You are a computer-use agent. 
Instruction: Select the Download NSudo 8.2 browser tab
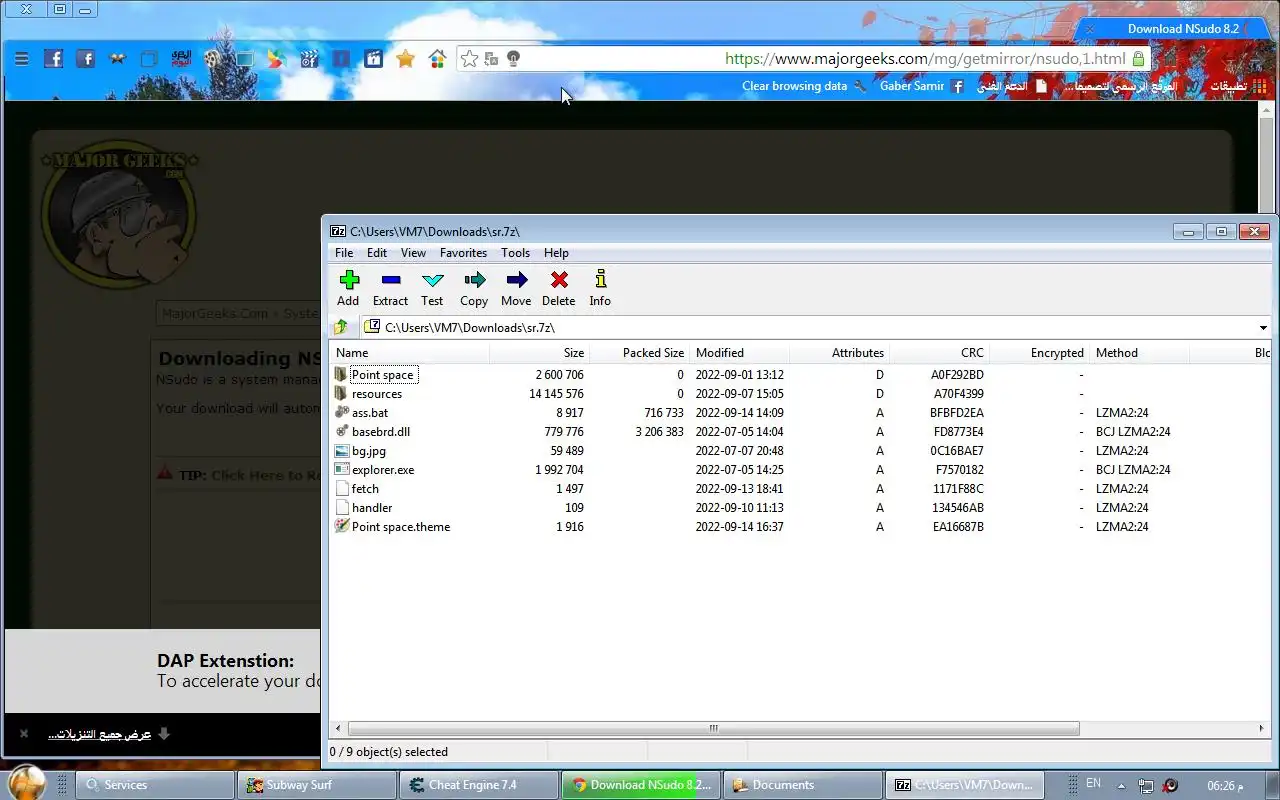point(1172,29)
